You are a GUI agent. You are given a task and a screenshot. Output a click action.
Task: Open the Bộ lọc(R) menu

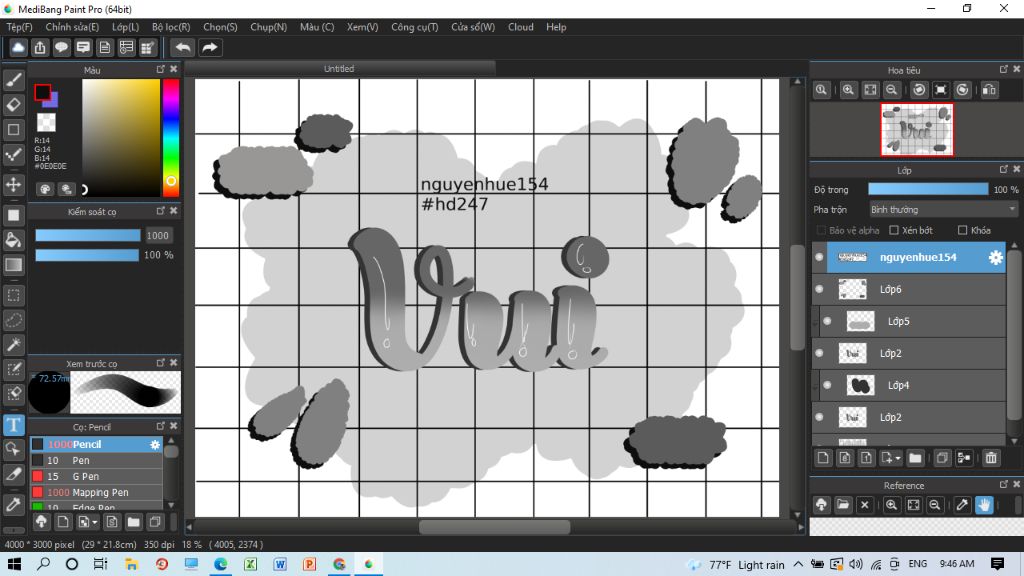coord(170,27)
